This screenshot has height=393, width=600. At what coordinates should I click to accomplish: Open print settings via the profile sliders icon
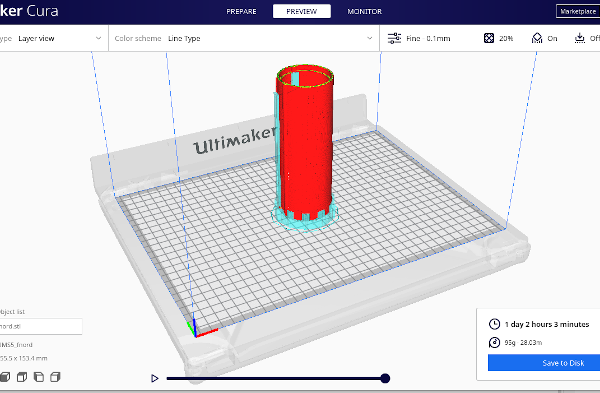click(394, 38)
